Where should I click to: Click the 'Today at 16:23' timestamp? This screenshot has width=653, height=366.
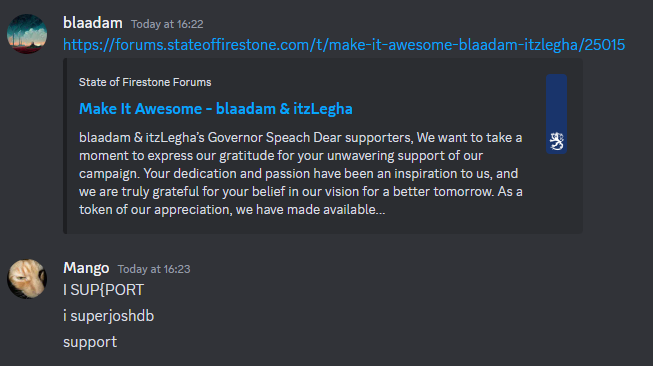[154, 269]
